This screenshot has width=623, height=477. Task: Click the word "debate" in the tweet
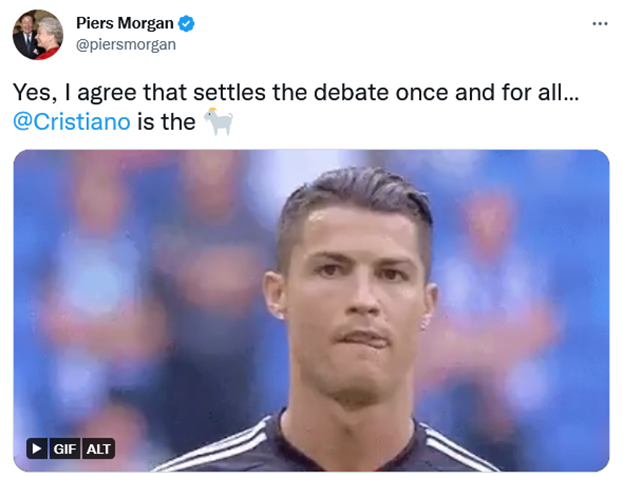pos(351,92)
